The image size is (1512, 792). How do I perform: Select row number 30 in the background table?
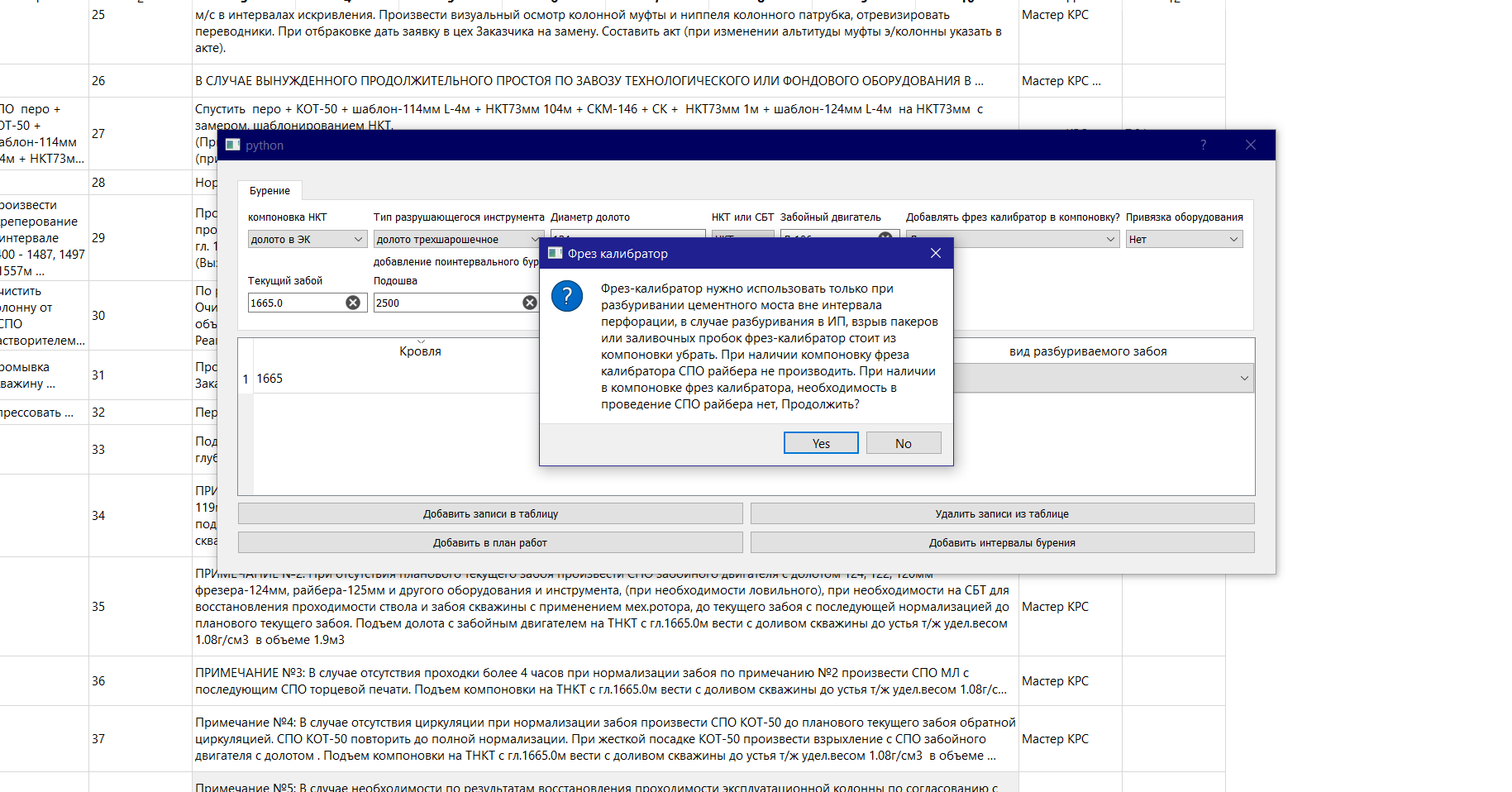point(141,316)
